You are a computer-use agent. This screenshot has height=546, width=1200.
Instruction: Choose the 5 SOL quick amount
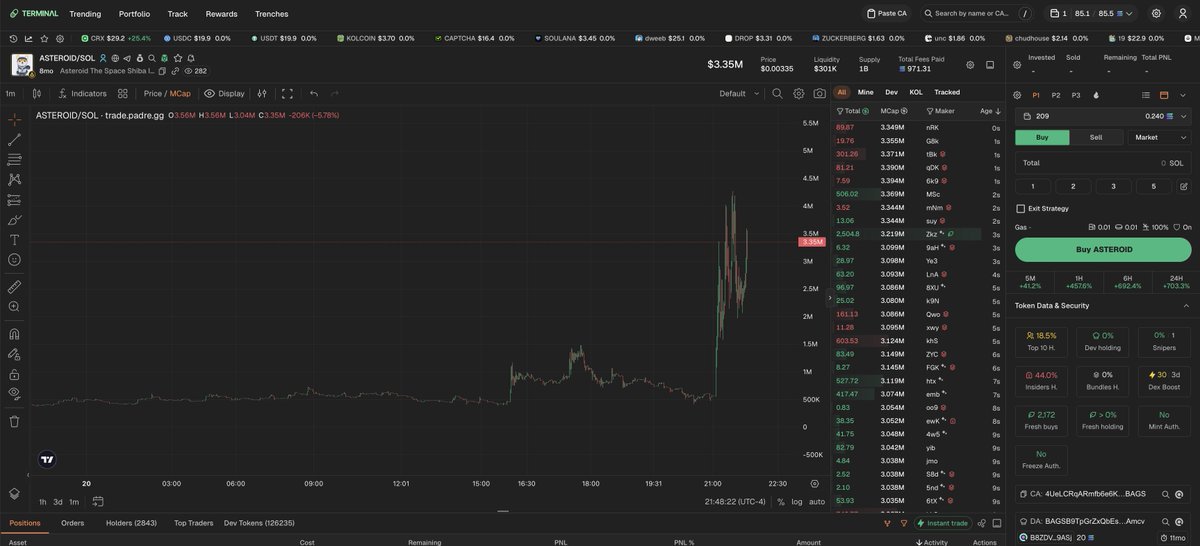tap(1153, 186)
